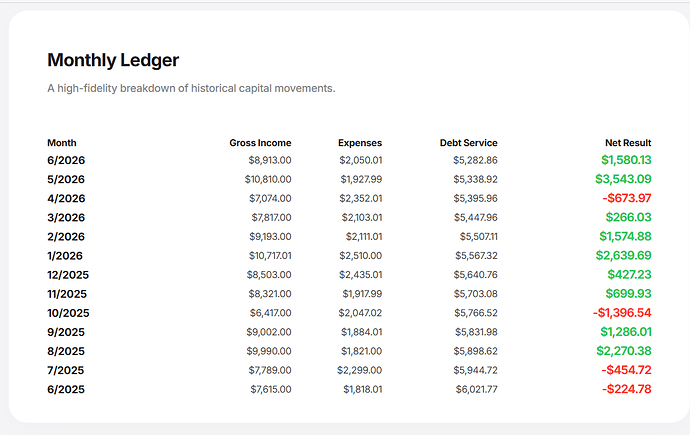
Task: Select the 5/2026 month label
Action: [x=66, y=179]
